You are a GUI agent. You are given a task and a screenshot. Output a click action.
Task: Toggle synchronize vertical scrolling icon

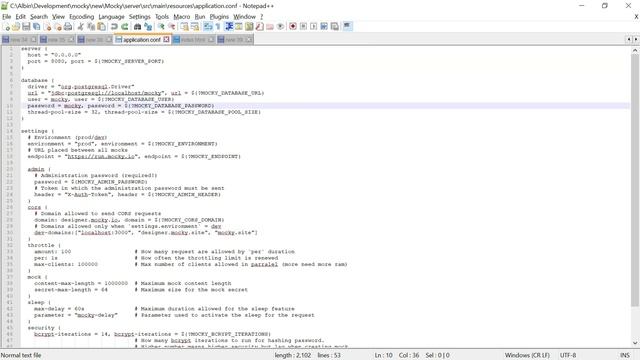pyautogui.click(x=184, y=27)
